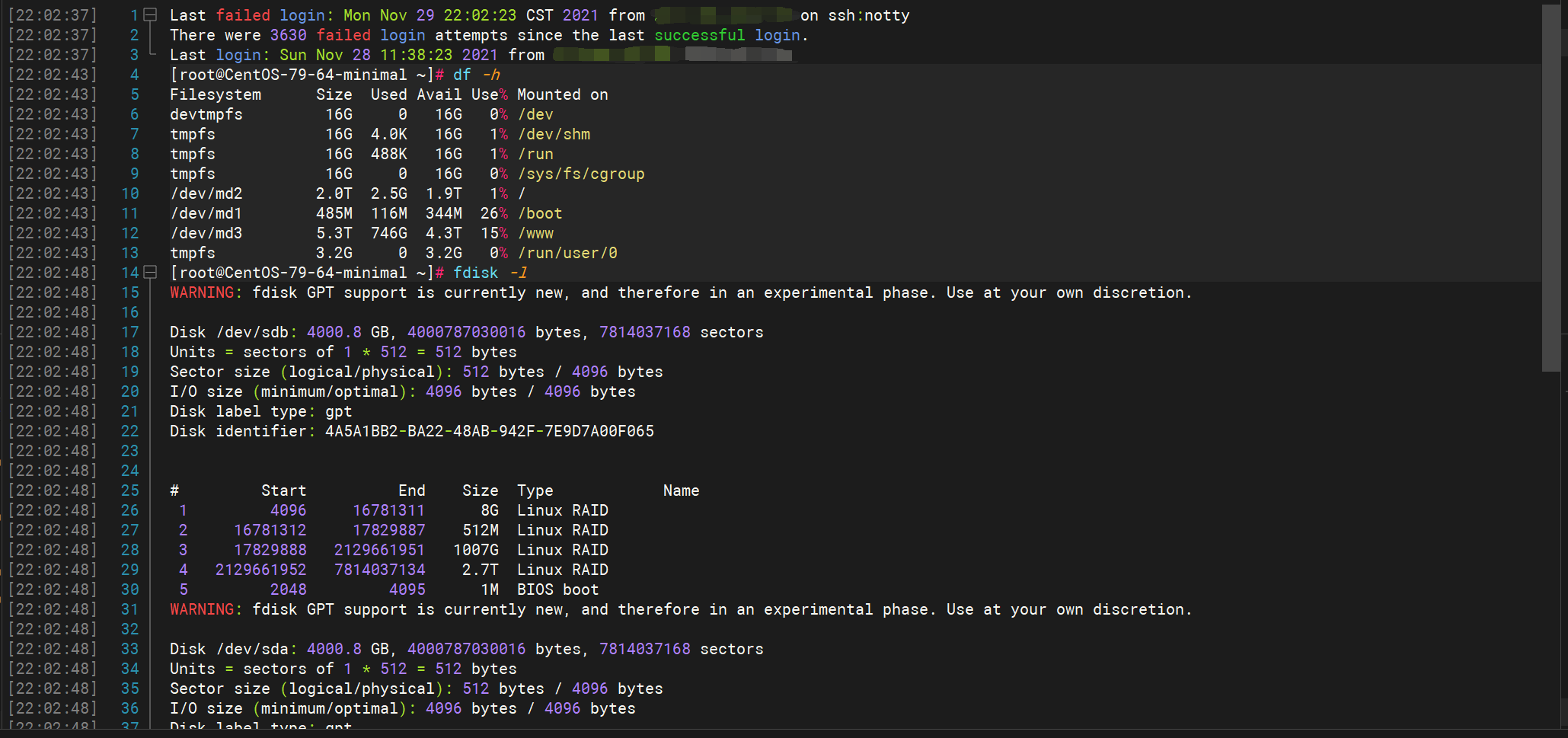The height and width of the screenshot is (738, 1568).
Task: Click the 'Start' partition column header
Action: (x=284, y=490)
